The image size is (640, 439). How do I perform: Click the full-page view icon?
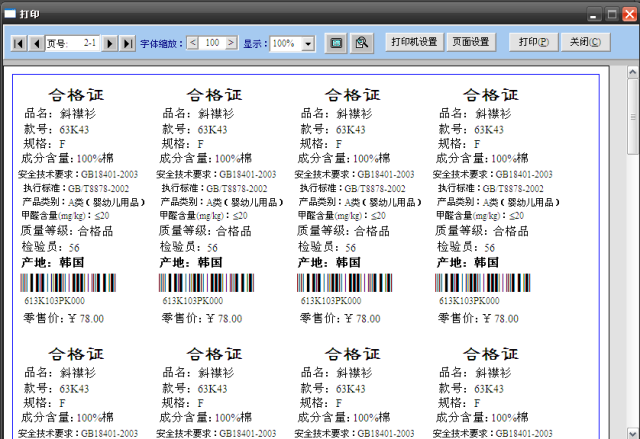(x=336, y=43)
